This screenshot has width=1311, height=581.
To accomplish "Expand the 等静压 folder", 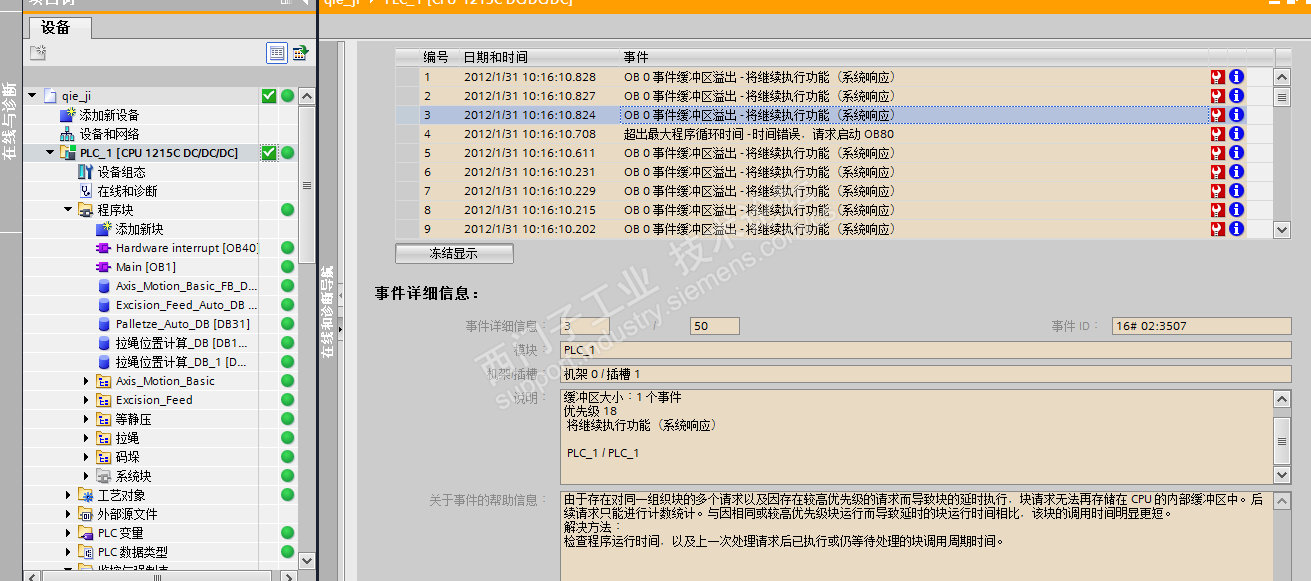I will pos(86,419).
